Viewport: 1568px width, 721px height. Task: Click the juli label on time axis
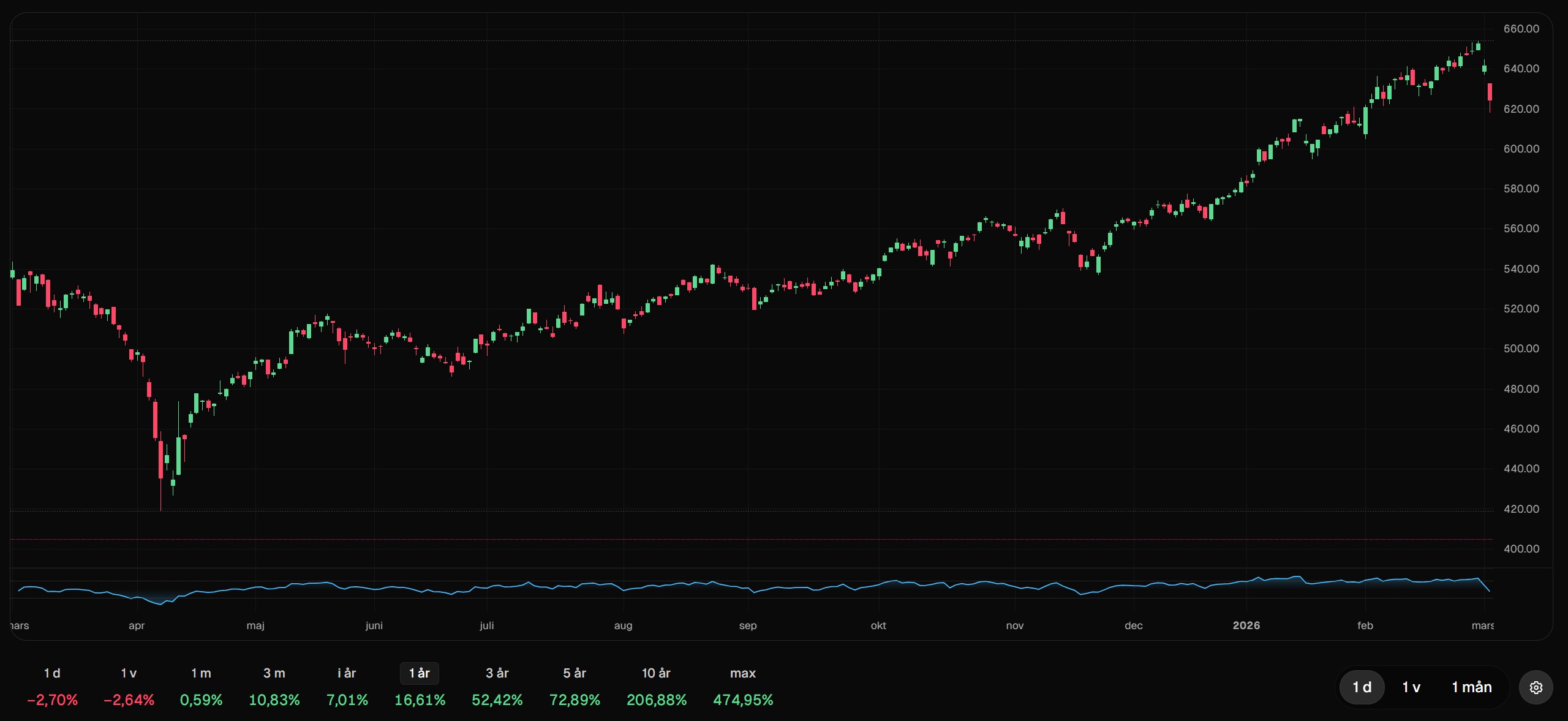click(486, 625)
